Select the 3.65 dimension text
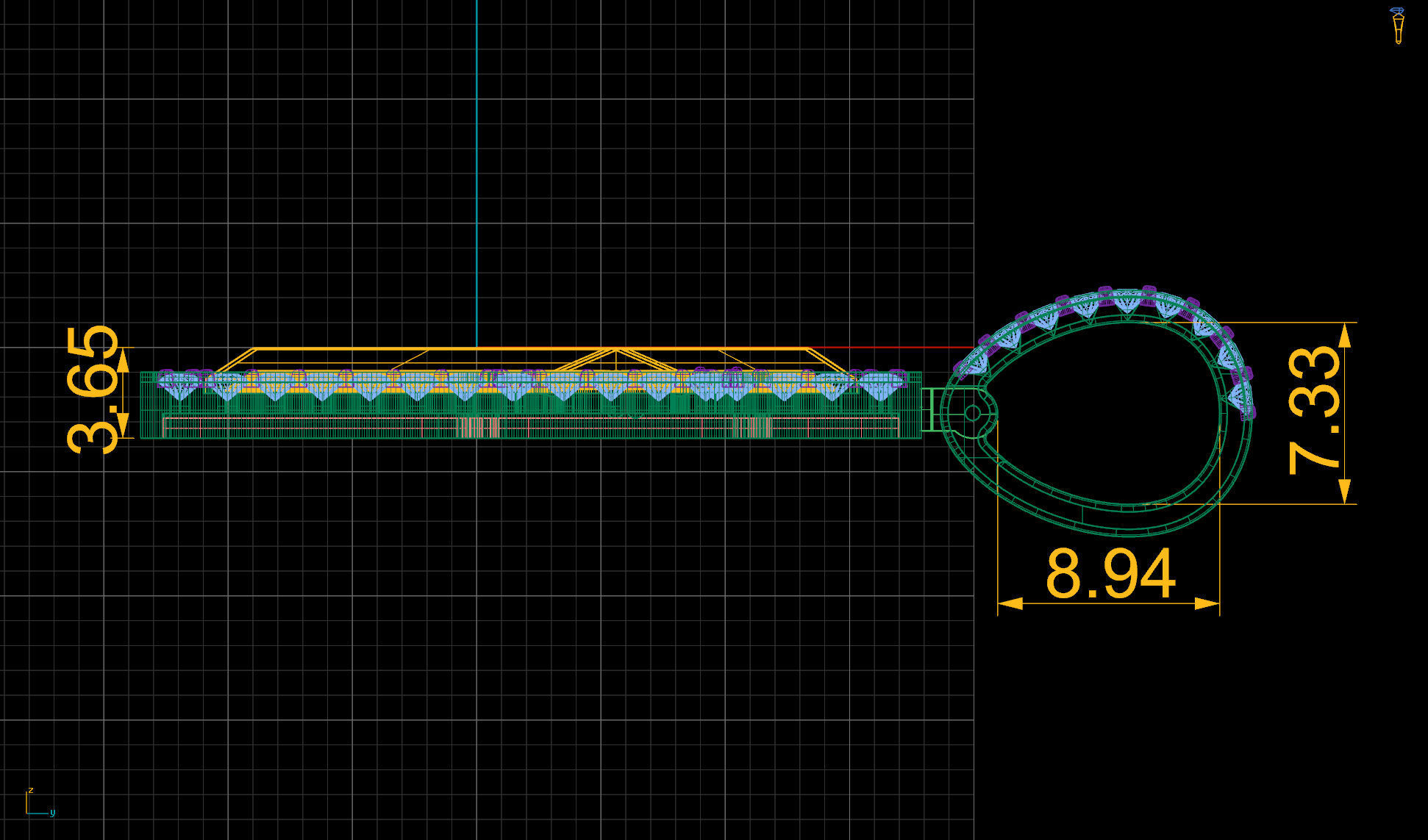Viewport: 1428px width, 840px height. tap(93, 390)
